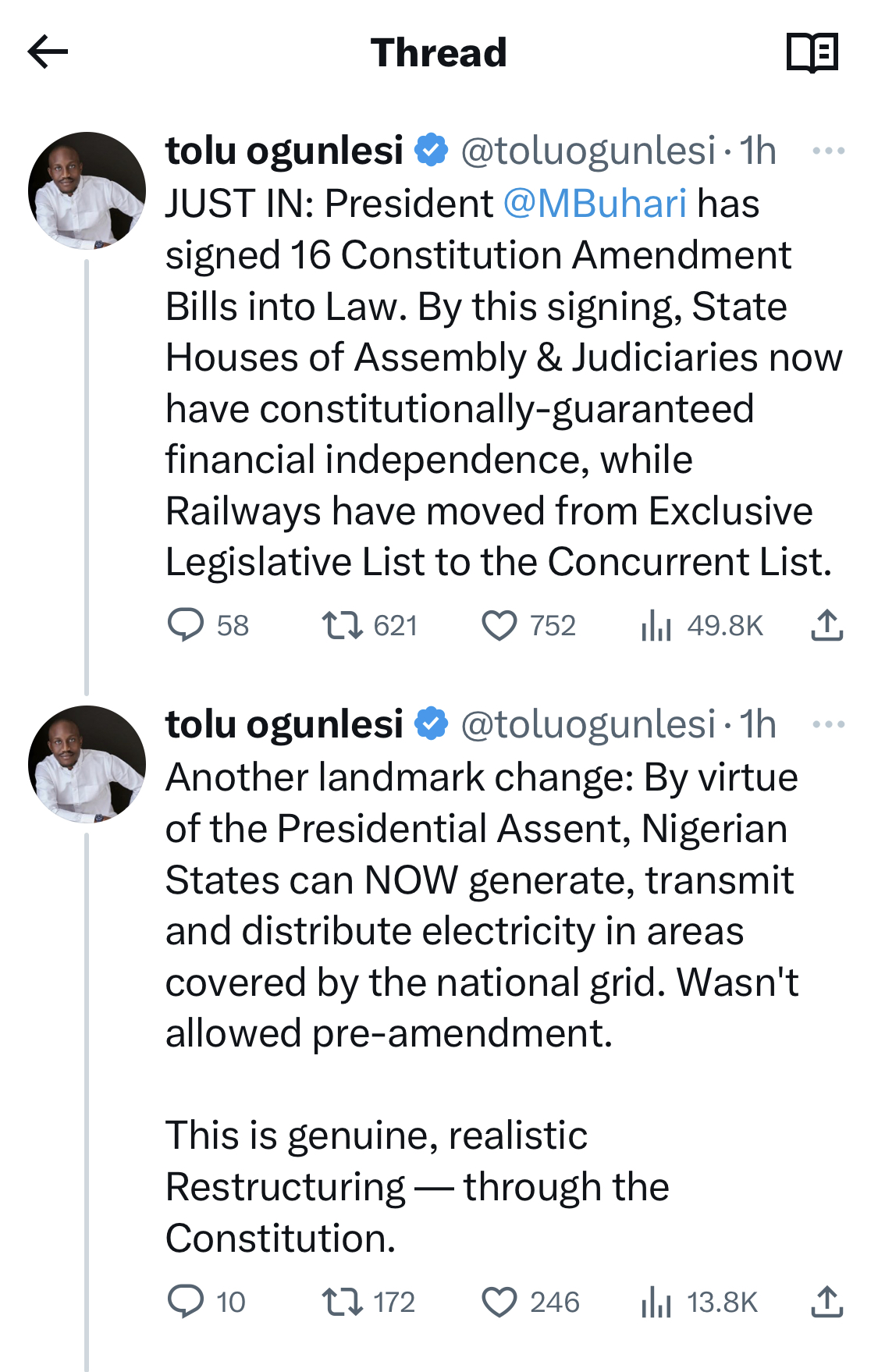The height and width of the screenshot is (1372, 878).
Task: Like the first tweet with 752 likes
Action: 499,625
